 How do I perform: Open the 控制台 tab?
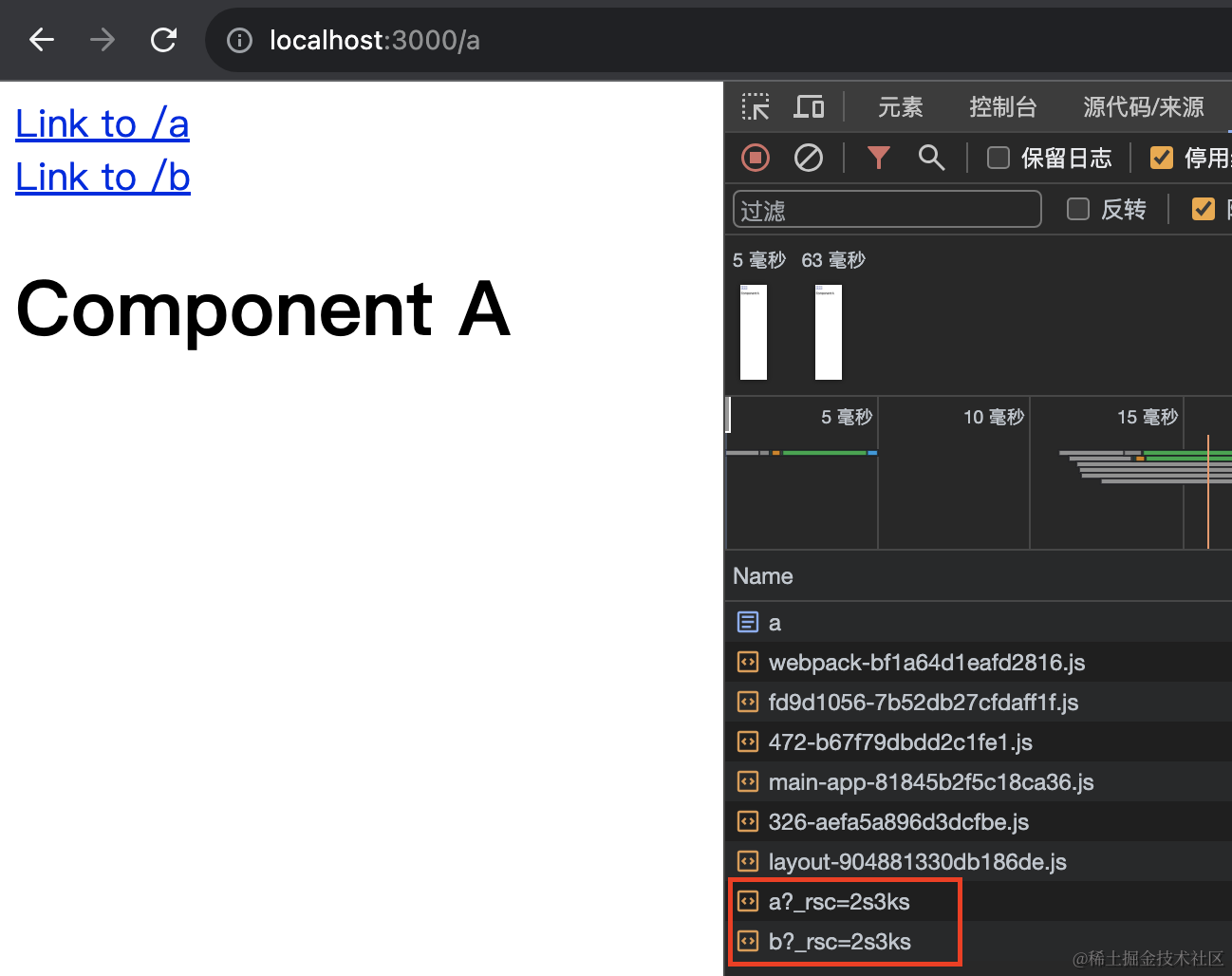[1002, 107]
